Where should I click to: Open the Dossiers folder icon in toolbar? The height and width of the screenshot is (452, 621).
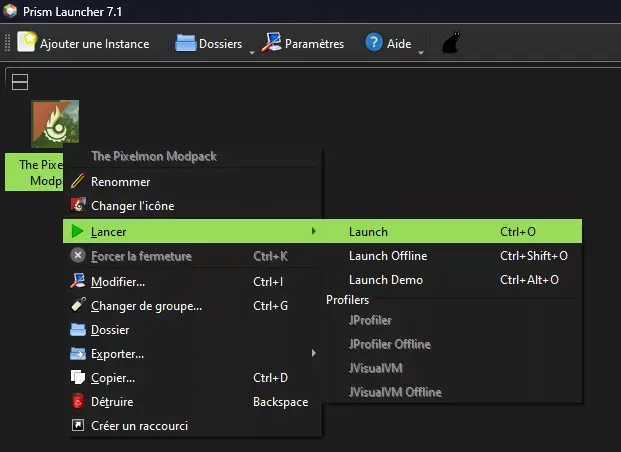pyautogui.click(x=185, y=43)
